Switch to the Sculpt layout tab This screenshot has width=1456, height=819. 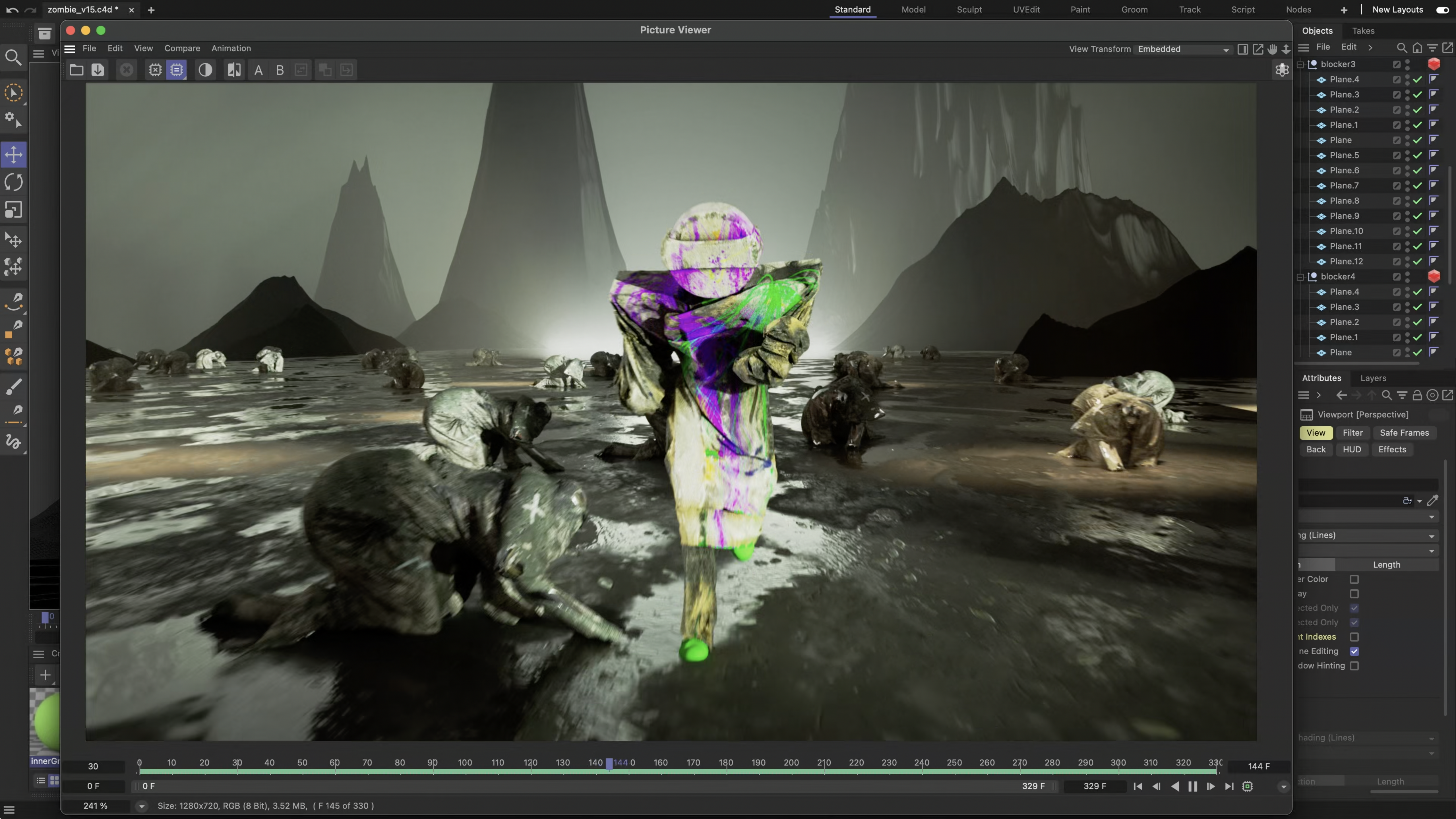click(969, 10)
